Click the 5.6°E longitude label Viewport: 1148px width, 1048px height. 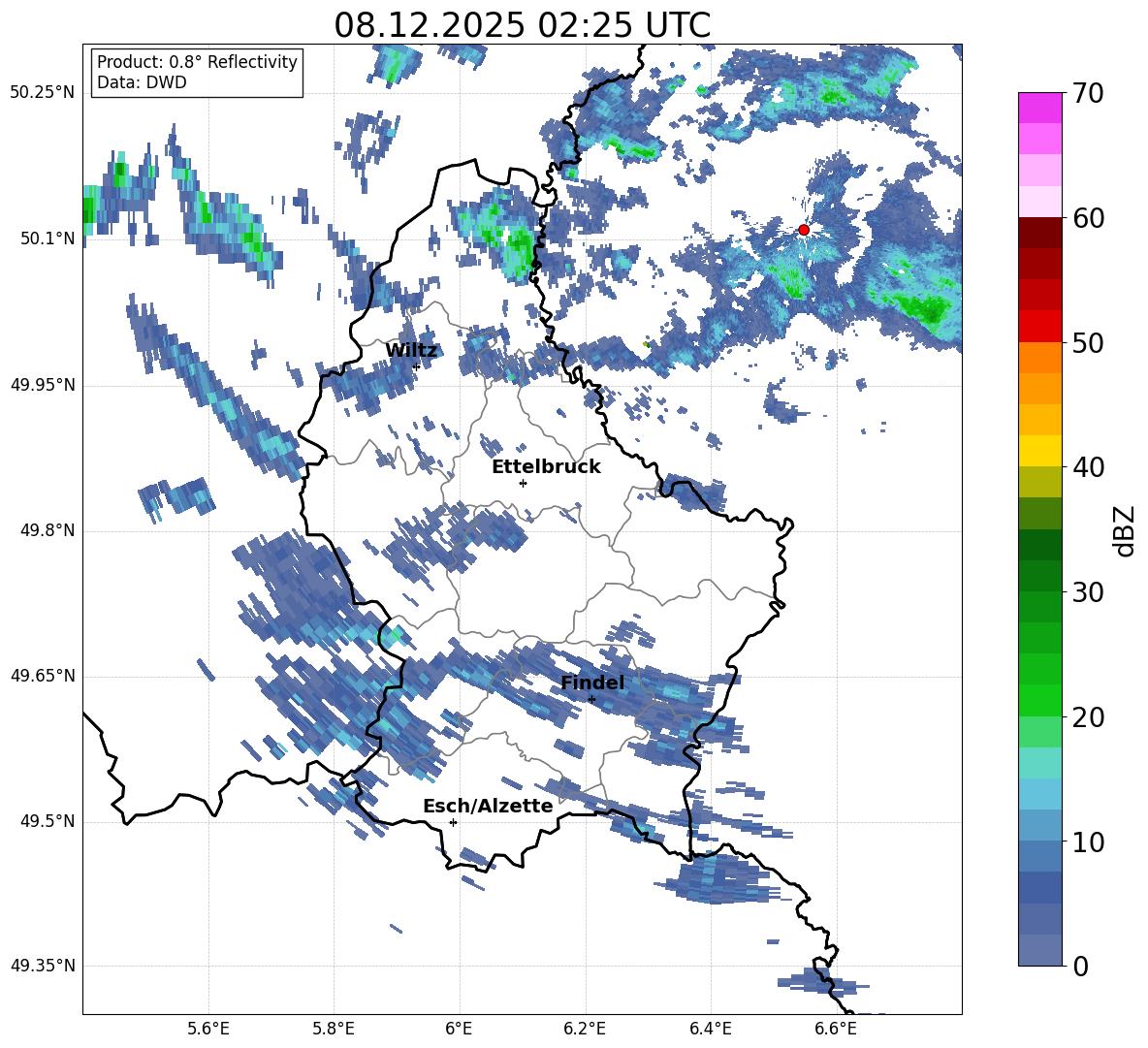[x=208, y=1029]
